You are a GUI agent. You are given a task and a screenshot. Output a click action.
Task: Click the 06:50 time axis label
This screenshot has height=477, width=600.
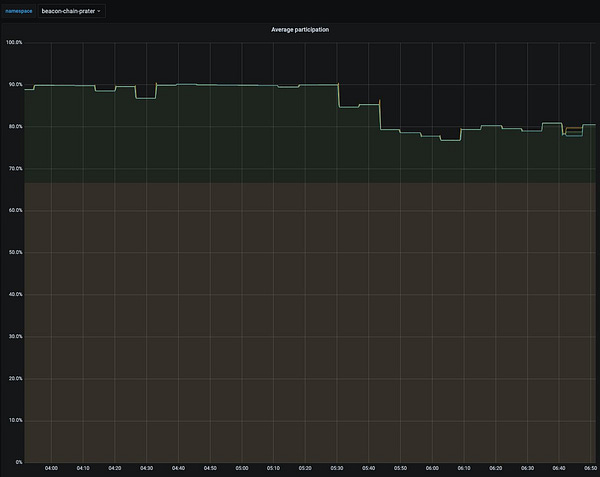coord(591,468)
